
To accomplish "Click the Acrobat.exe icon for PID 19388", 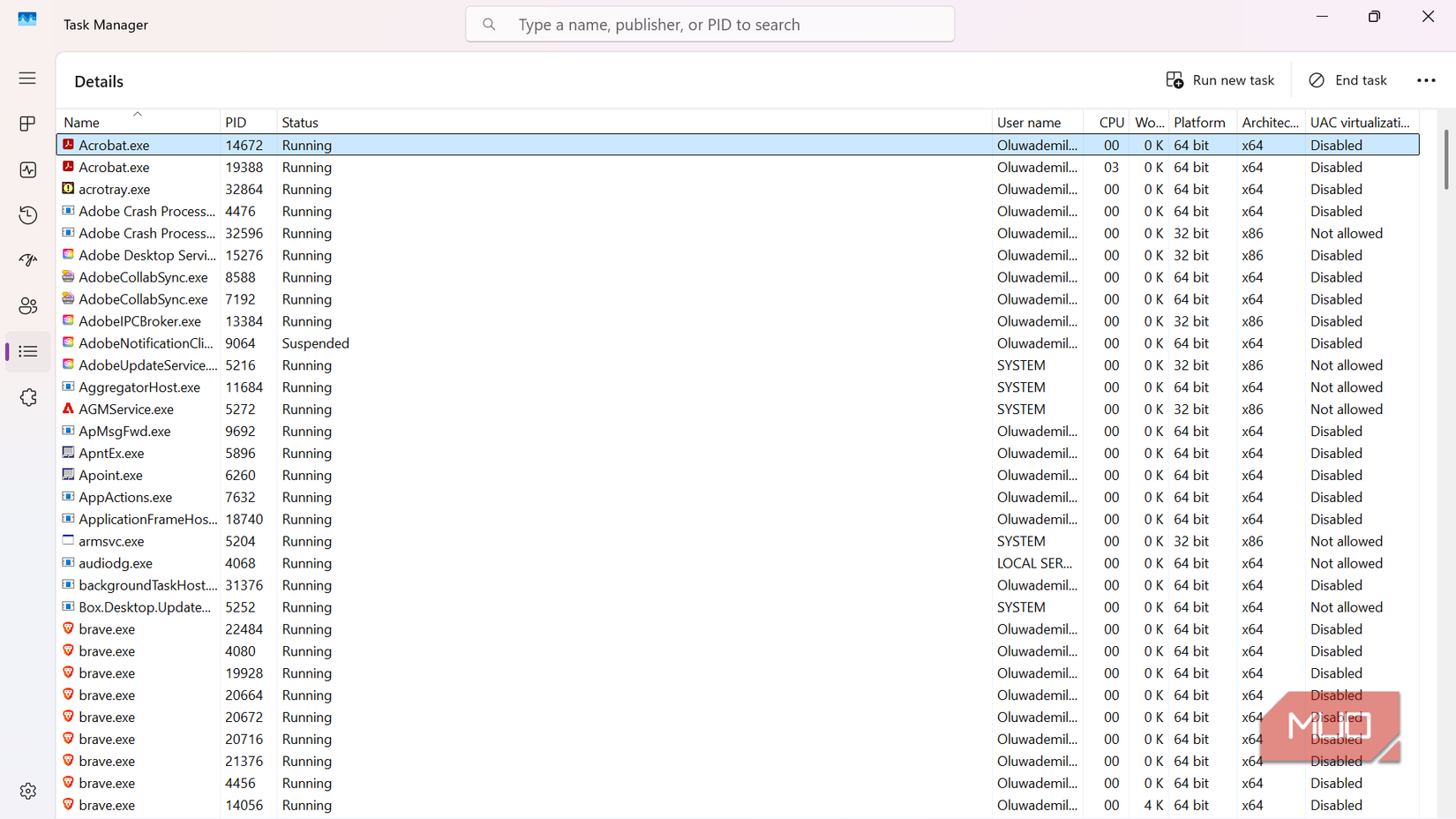I will tap(68, 166).
